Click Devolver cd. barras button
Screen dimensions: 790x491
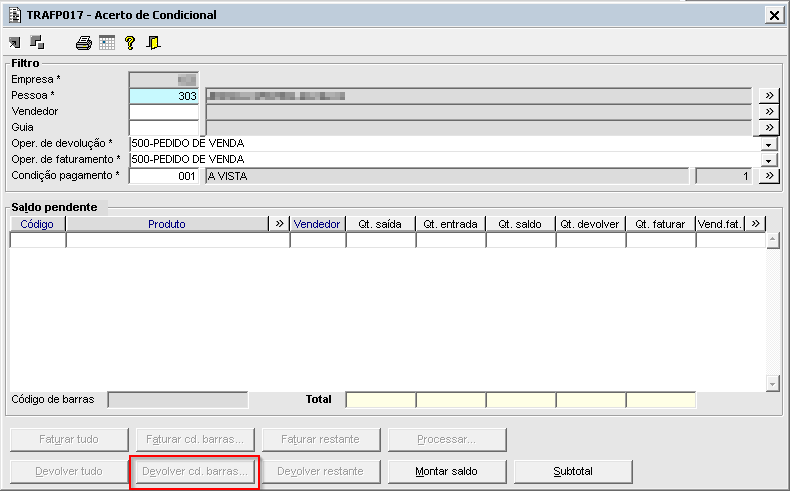click(x=195, y=471)
